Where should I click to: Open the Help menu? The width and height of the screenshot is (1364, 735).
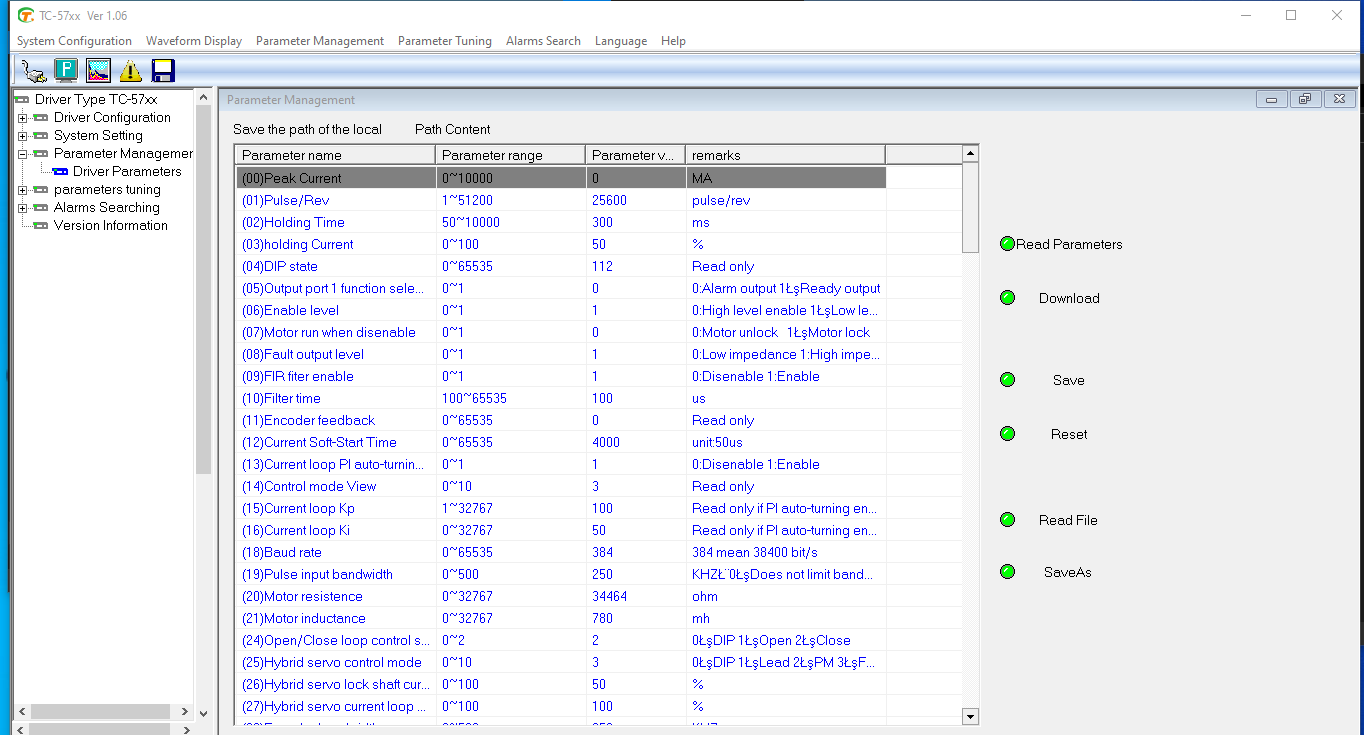673,41
